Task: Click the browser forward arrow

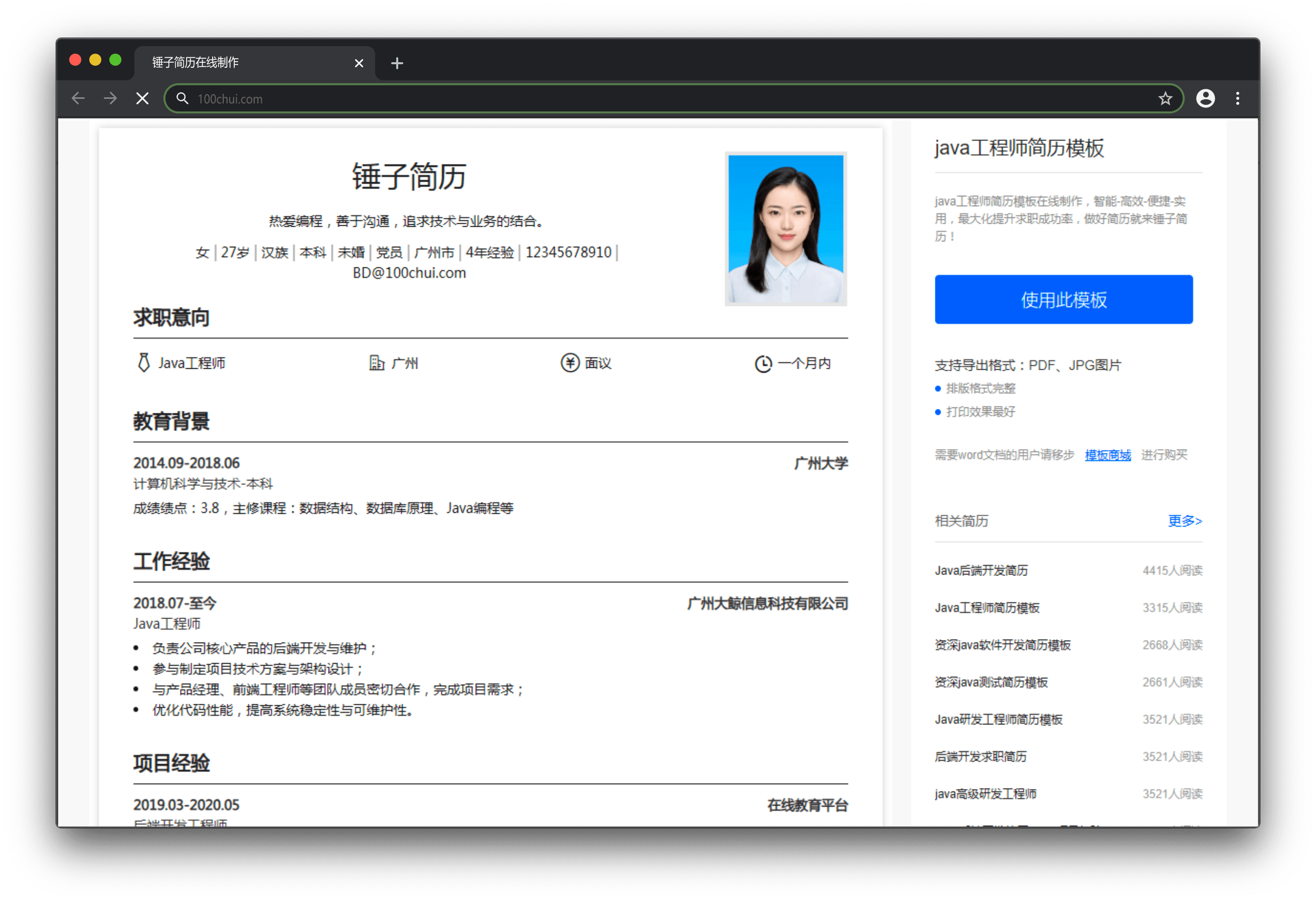Action: (x=110, y=99)
